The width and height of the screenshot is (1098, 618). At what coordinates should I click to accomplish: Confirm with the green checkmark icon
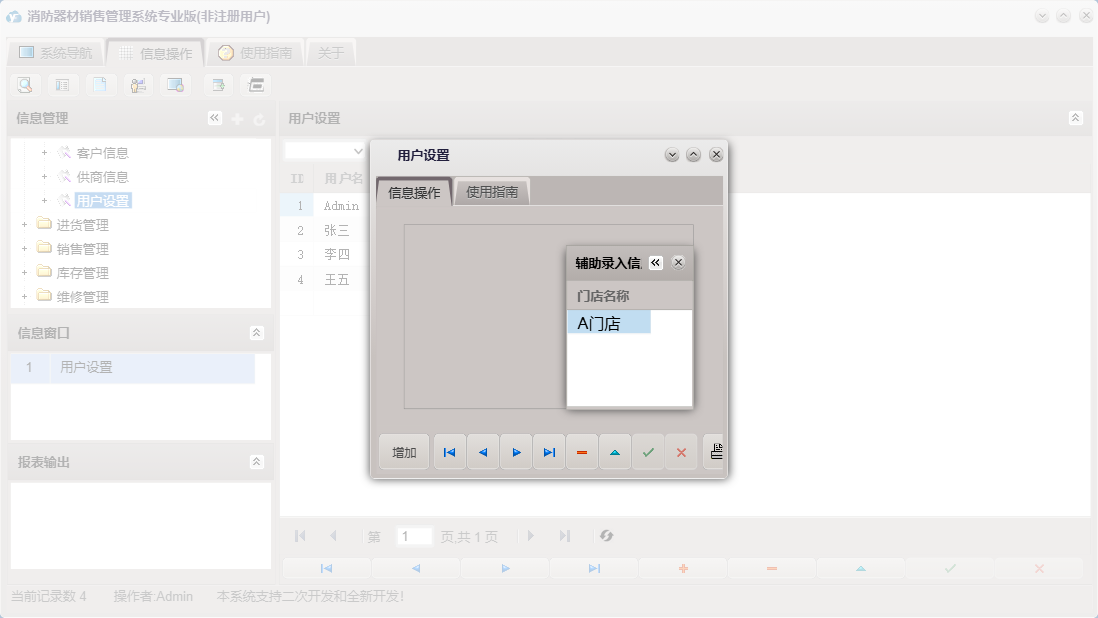pyautogui.click(x=648, y=452)
